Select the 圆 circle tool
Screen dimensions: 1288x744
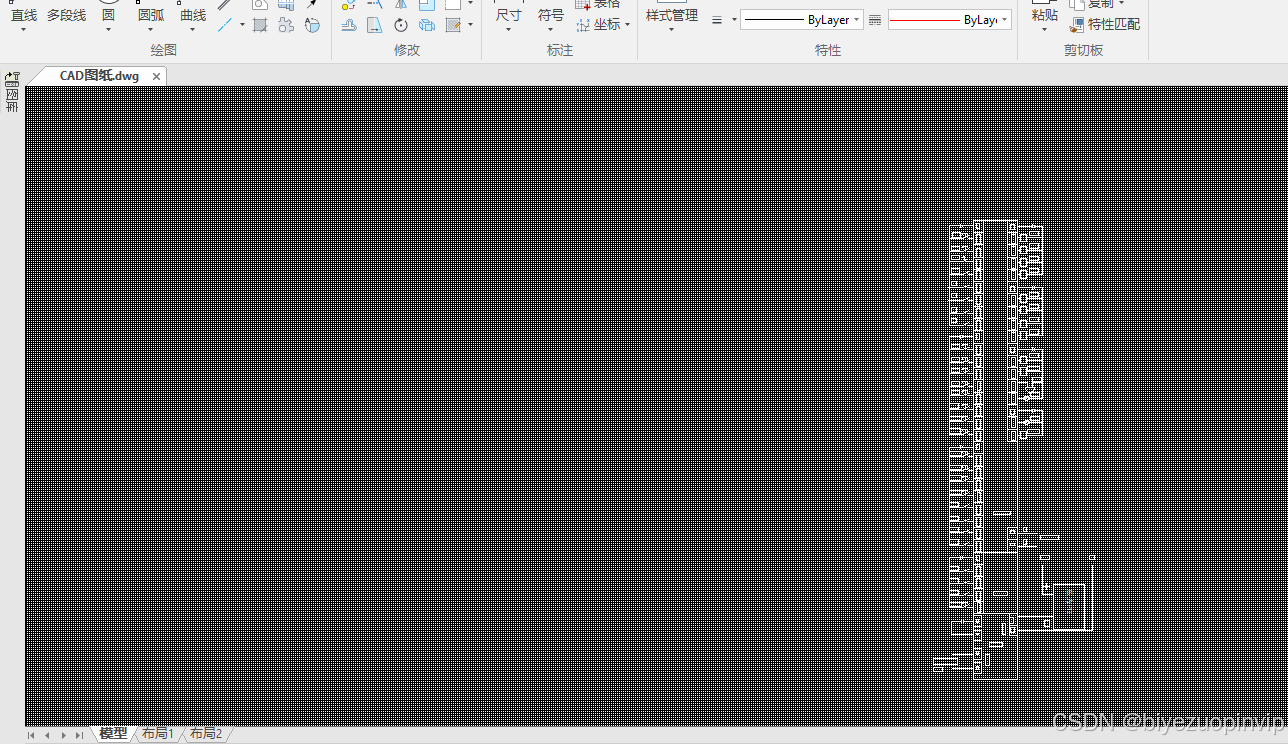point(108,15)
